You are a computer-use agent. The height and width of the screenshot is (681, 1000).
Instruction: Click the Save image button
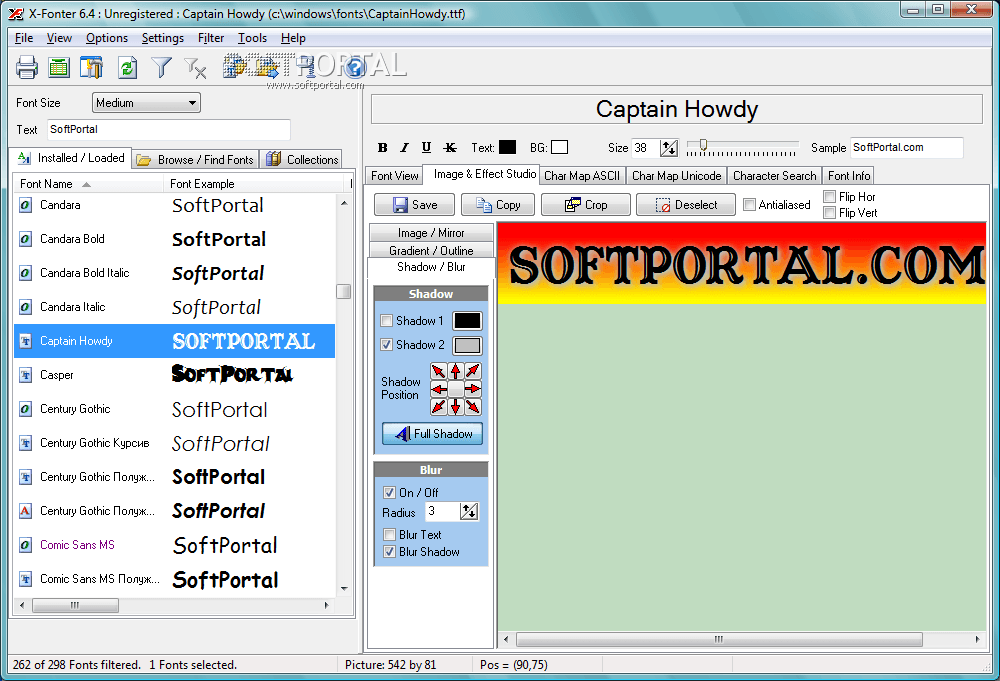pyautogui.click(x=415, y=205)
